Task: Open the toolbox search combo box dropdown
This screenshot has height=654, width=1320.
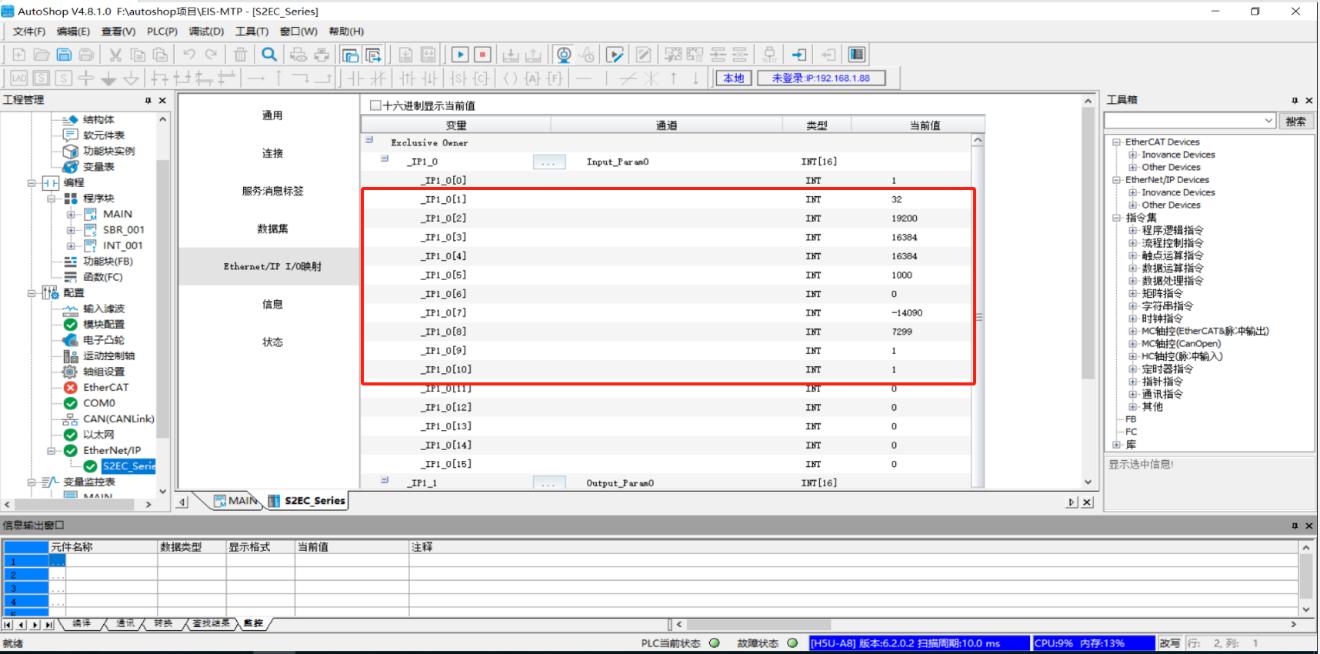Action: point(1269,121)
